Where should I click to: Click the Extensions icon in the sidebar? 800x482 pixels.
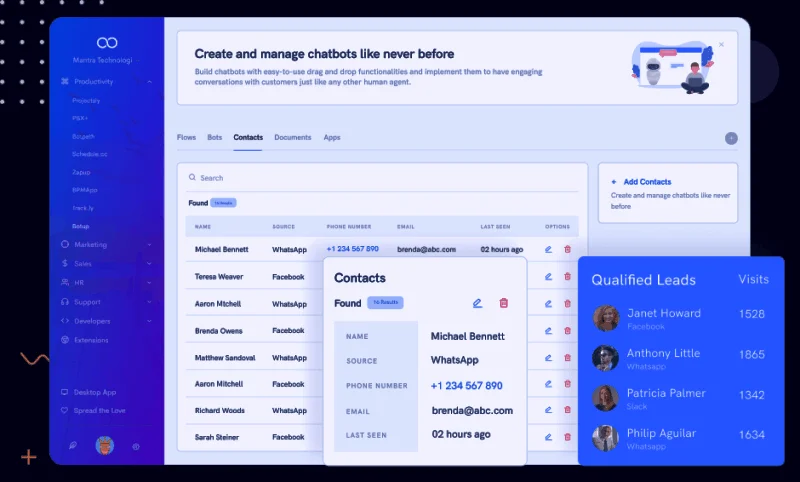coord(65,340)
